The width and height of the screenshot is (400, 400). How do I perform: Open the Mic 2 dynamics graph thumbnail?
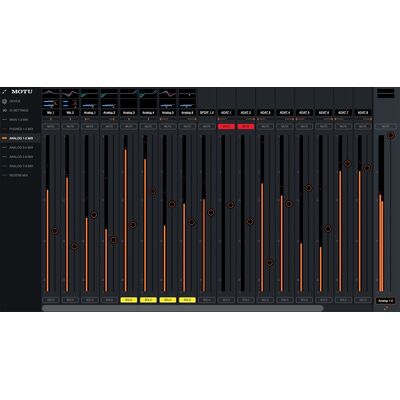(x=70, y=103)
